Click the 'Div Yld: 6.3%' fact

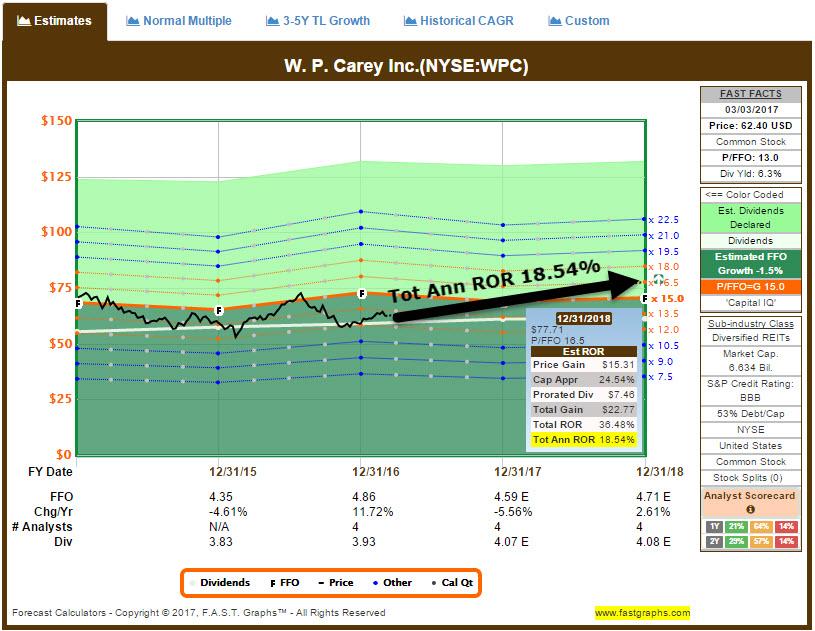(x=751, y=174)
